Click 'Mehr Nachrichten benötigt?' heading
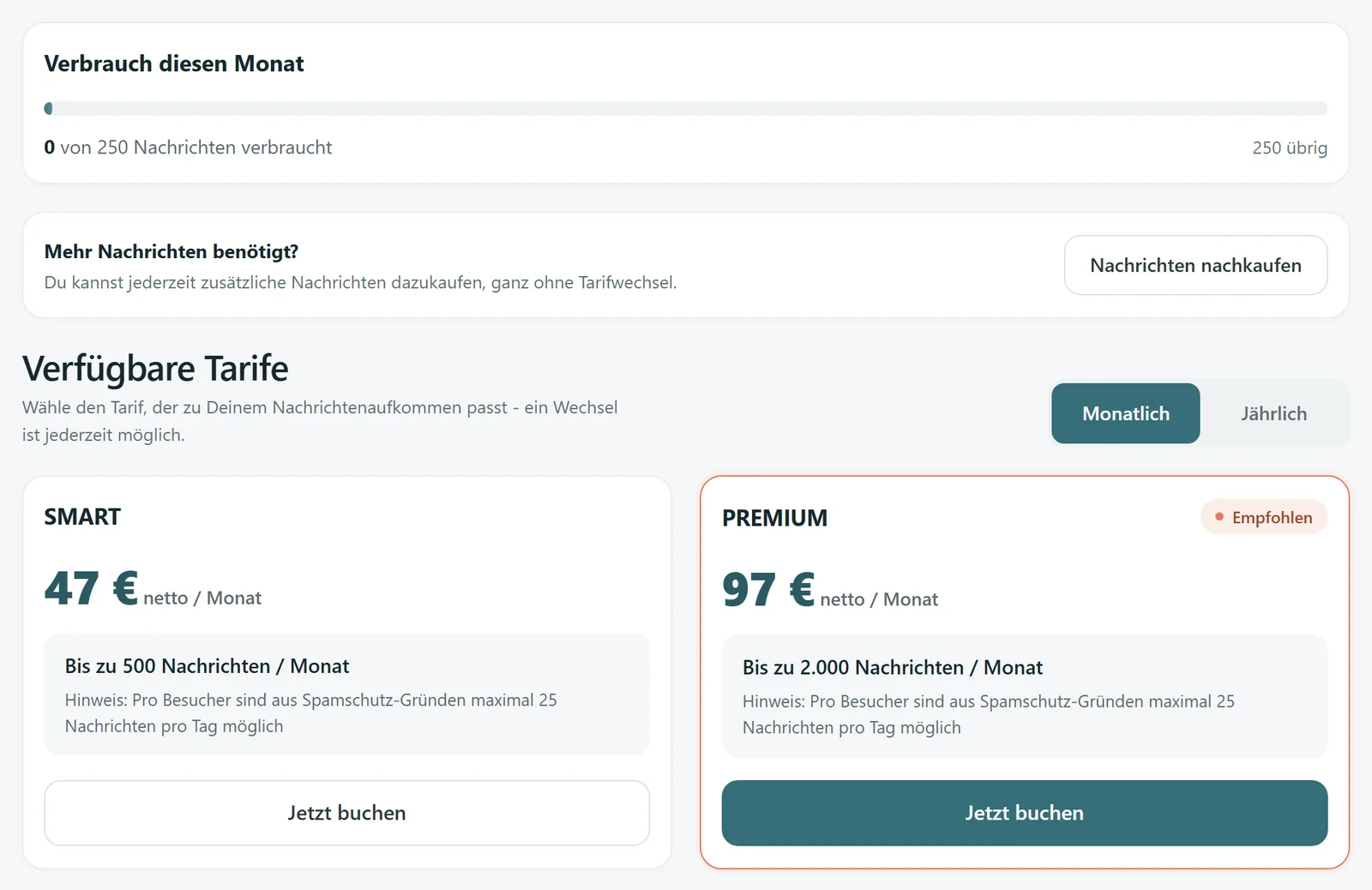Screen dimensions: 1372x890 [171, 251]
